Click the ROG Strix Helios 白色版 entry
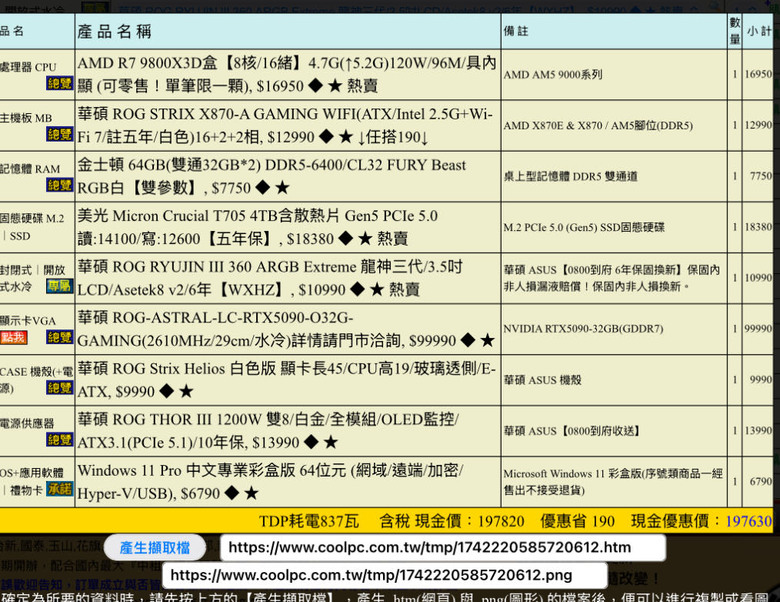This screenshot has width=780, height=602. pyautogui.click(x=287, y=380)
